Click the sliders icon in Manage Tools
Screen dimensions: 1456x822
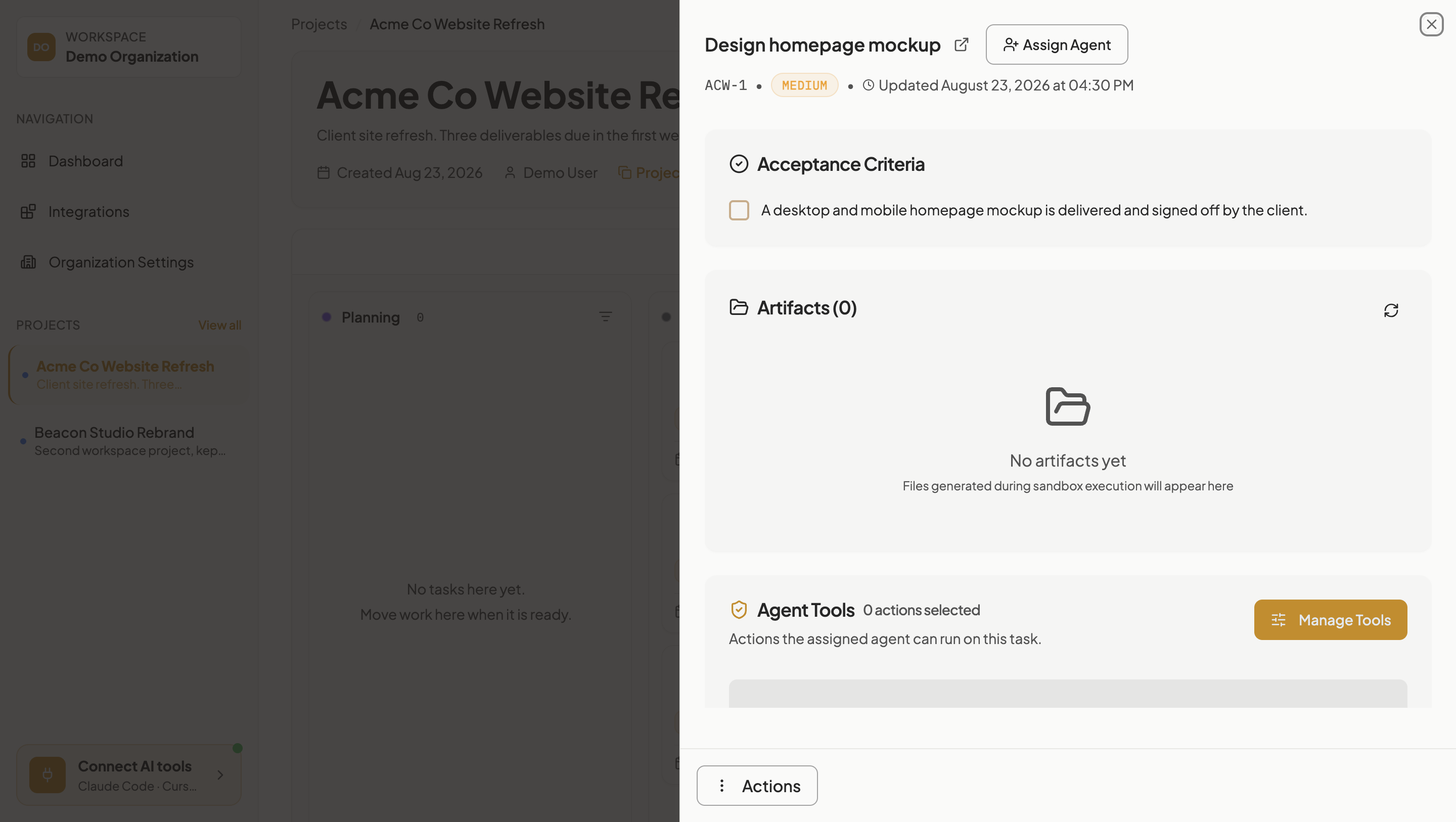pos(1279,620)
